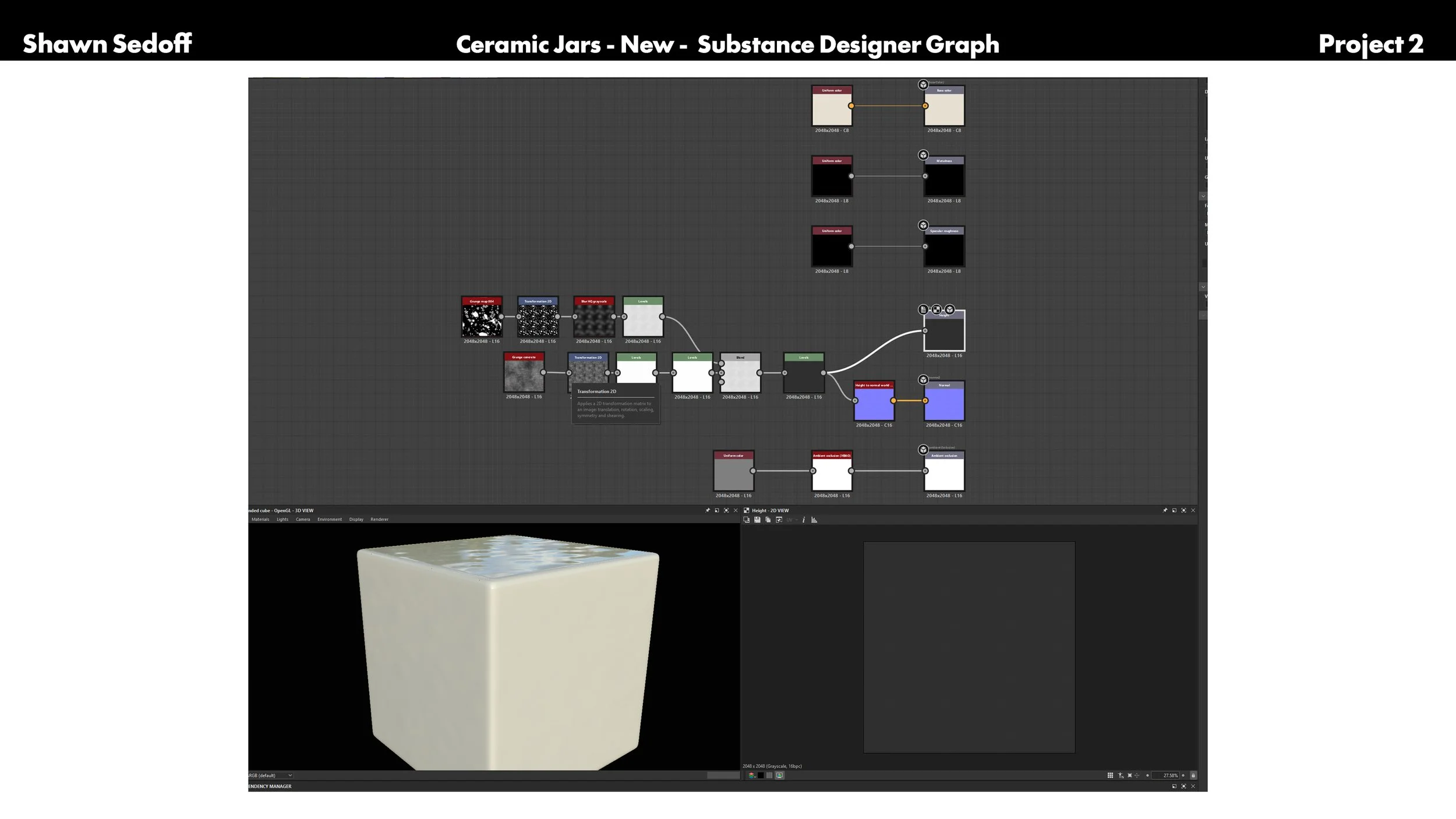This screenshot has height=819, width=1456.
Task: Toggle the tiling grid icon in 2D view footer
Action: pyautogui.click(x=1110, y=775)
